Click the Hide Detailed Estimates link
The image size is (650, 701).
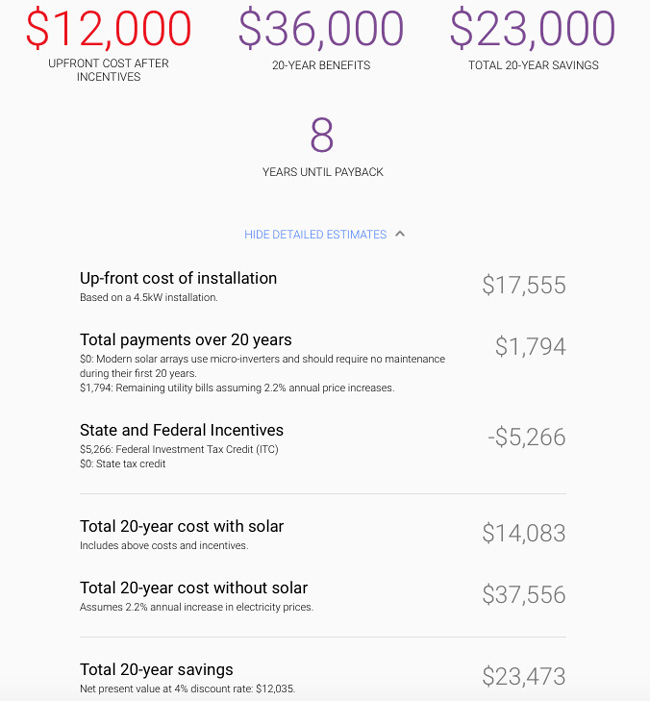click(x=315, y=234)
